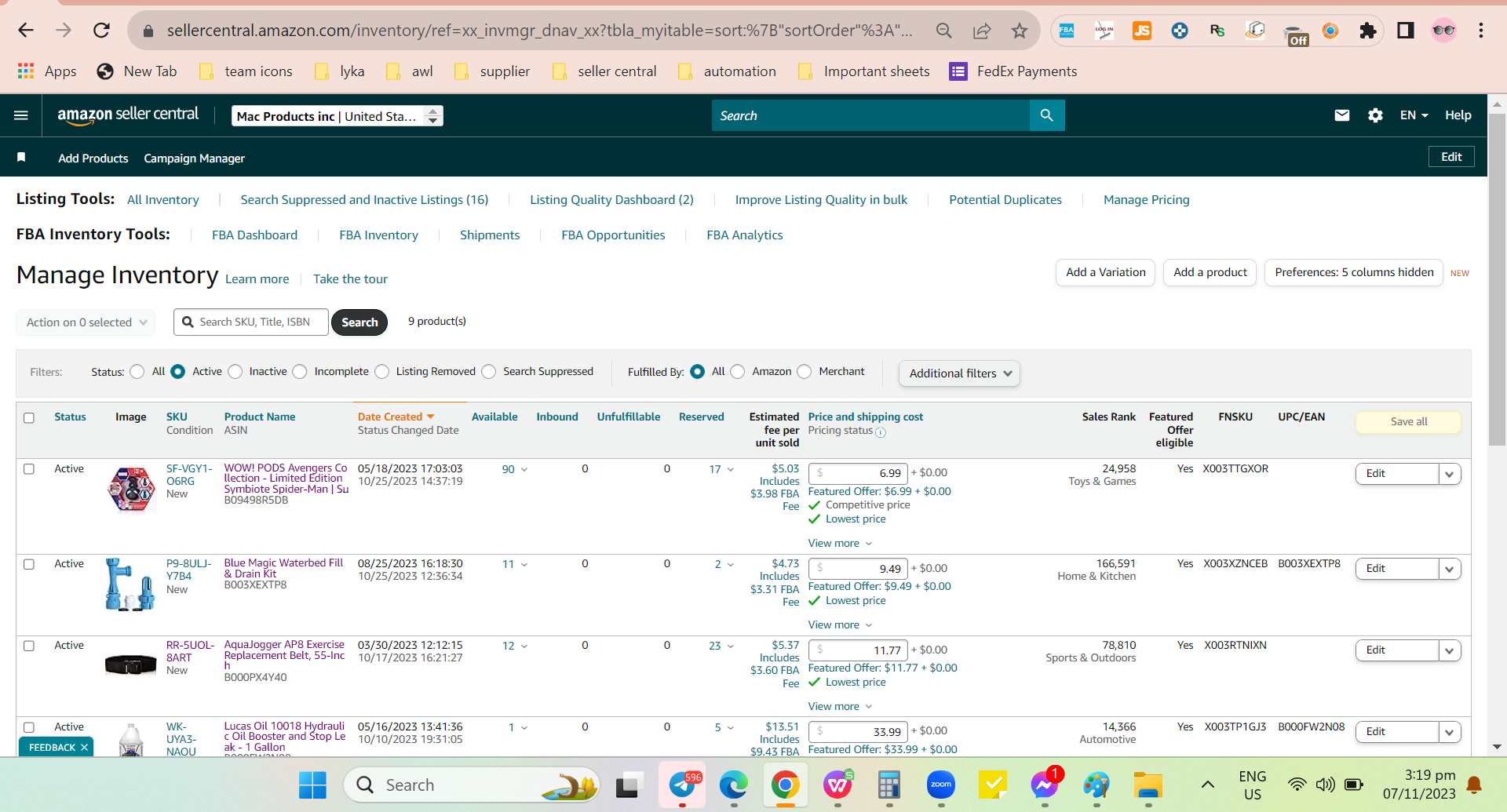Open File Explorer from the taskbar
This screenshot has height=812, width=1507.
click(1148, 785)
